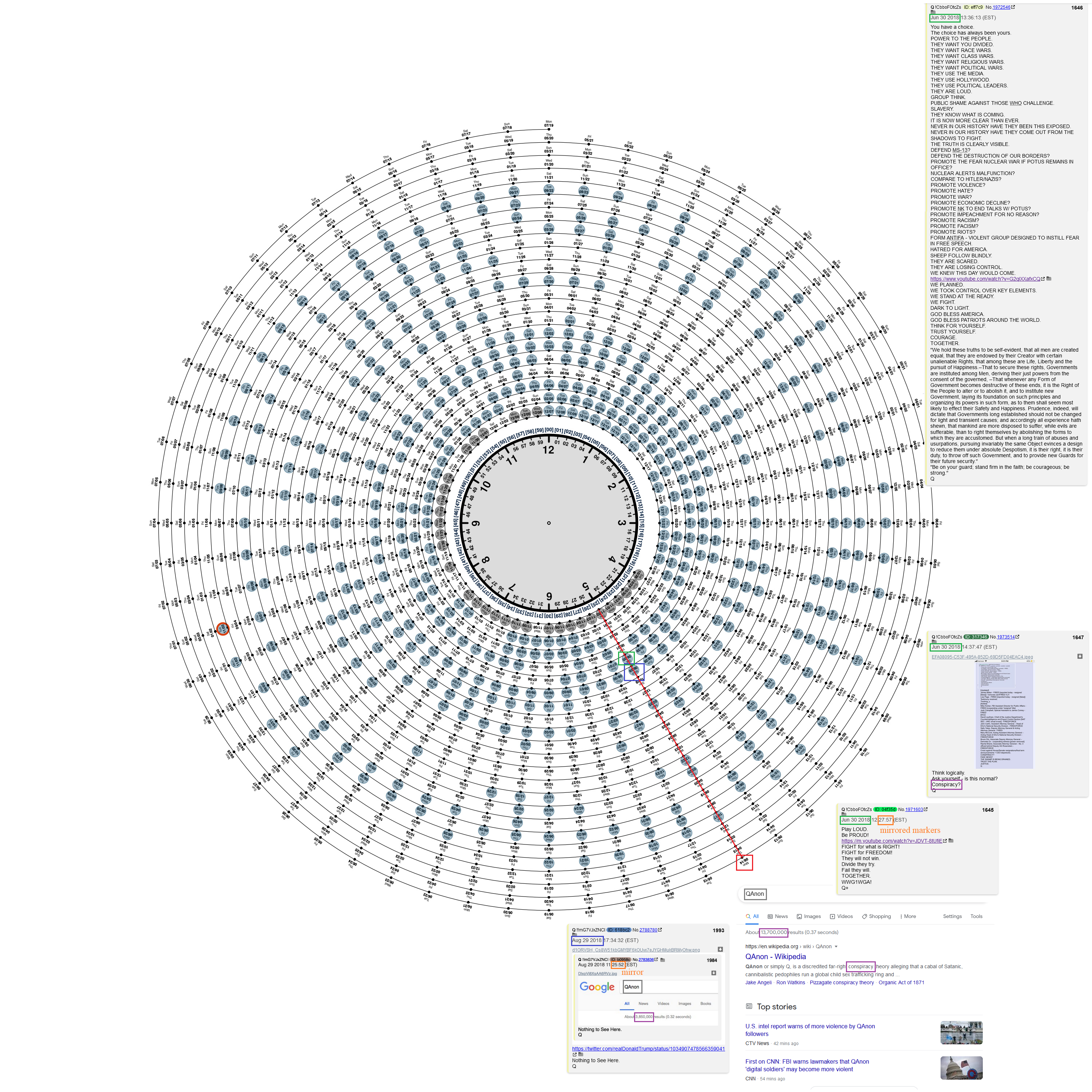Click external-link icon beside No.2783836
The height and width of the screenshot is (1092, 1092).
(x=656, y=959)
